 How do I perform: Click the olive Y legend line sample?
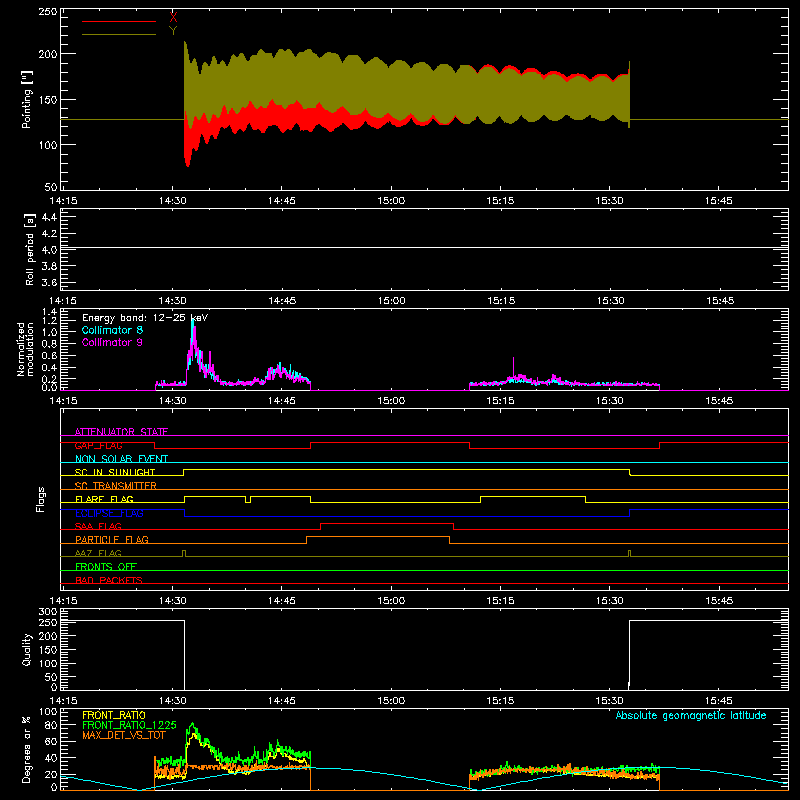(x=119, y=35)
